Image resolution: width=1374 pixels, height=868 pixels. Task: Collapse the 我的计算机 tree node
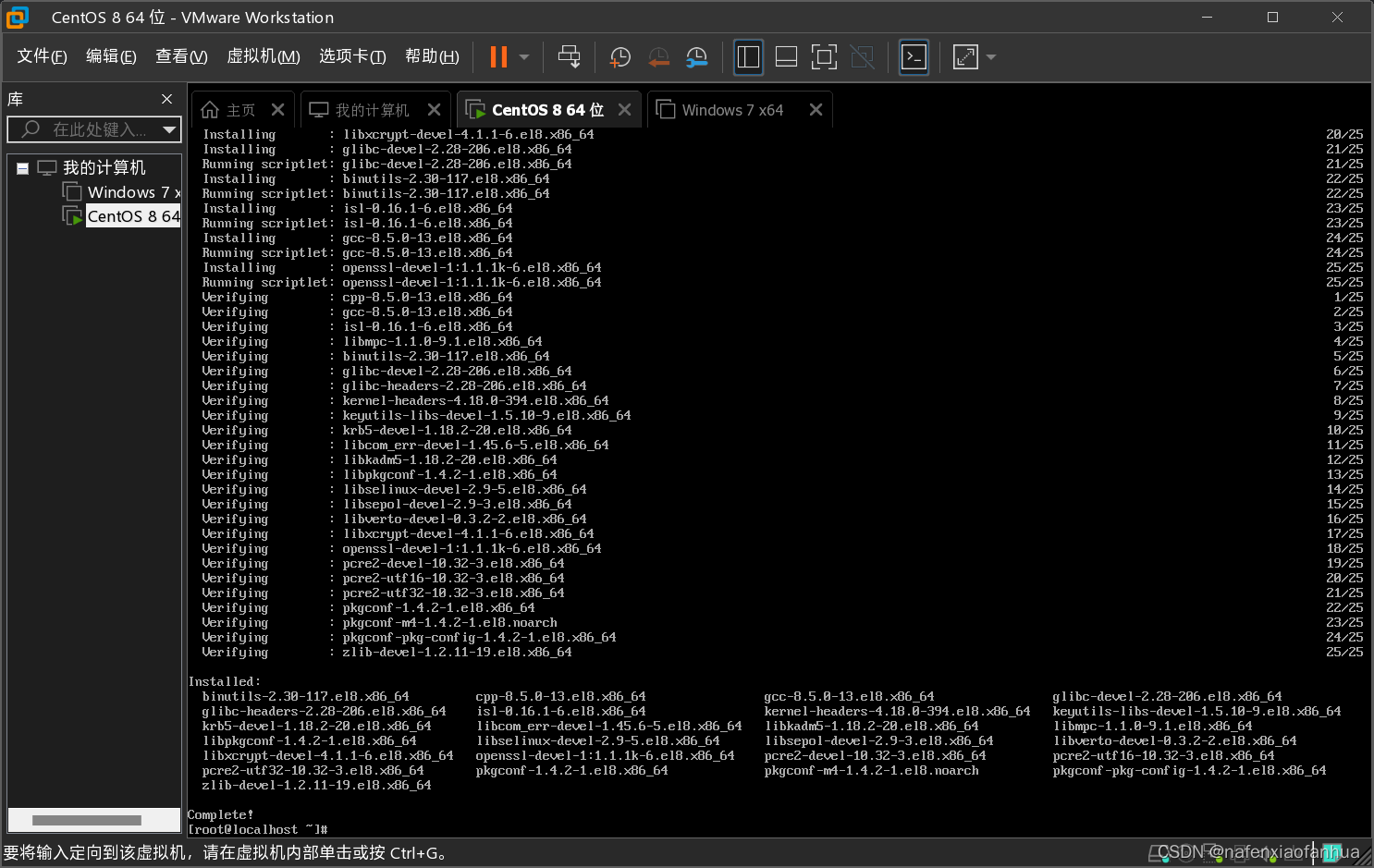click(22, 167)
